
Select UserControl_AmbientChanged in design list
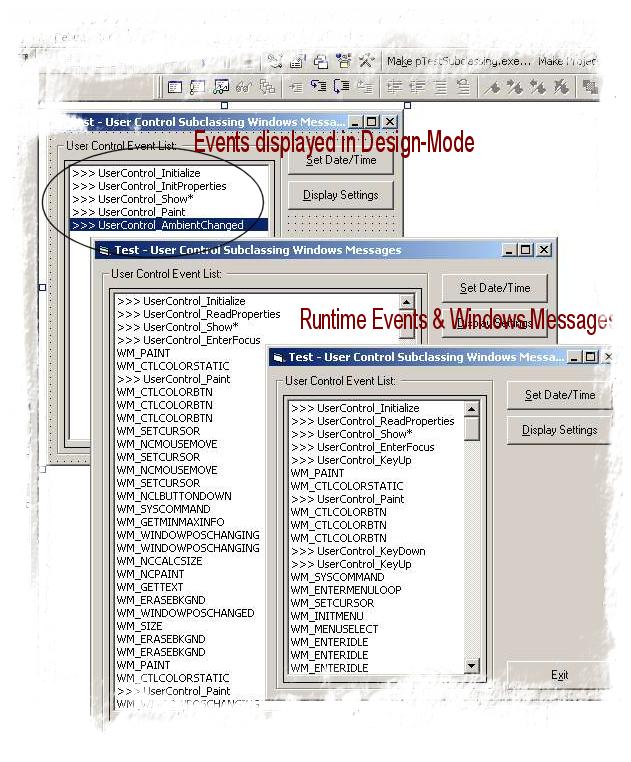point(169,225)
